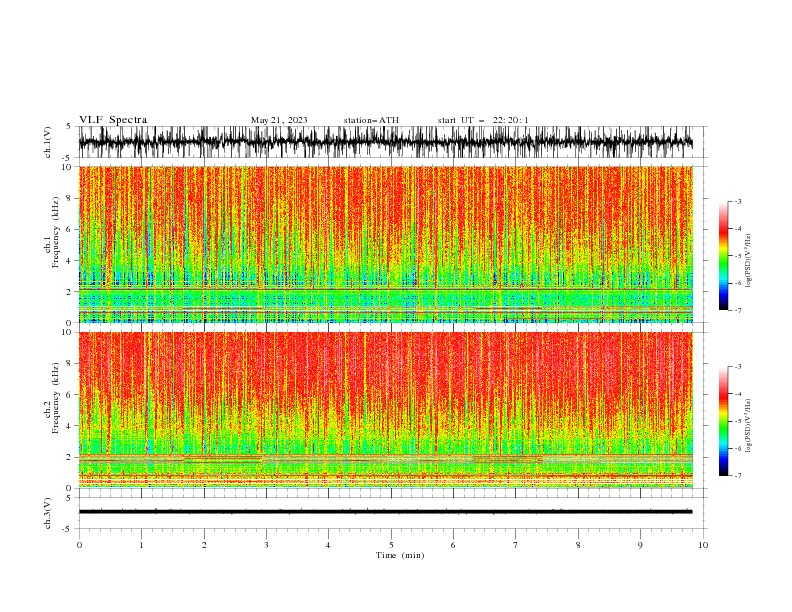Click the ch.2 spectrogram color bar
This screenshot has width=792, height=612.
[723, 421]
